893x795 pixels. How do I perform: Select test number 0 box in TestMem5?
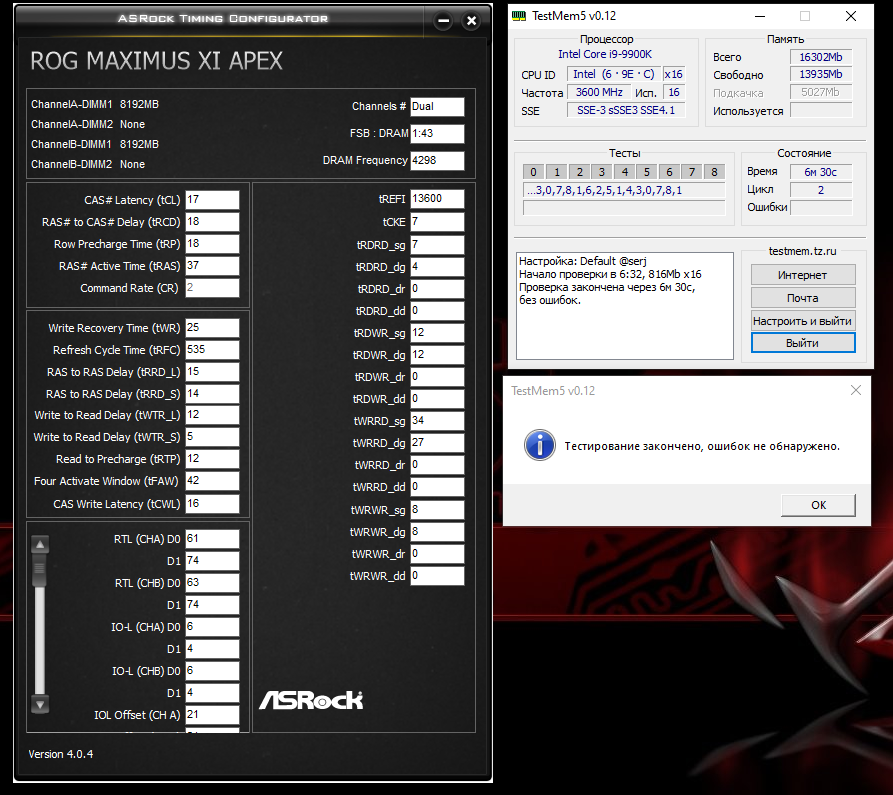[533, 172]
